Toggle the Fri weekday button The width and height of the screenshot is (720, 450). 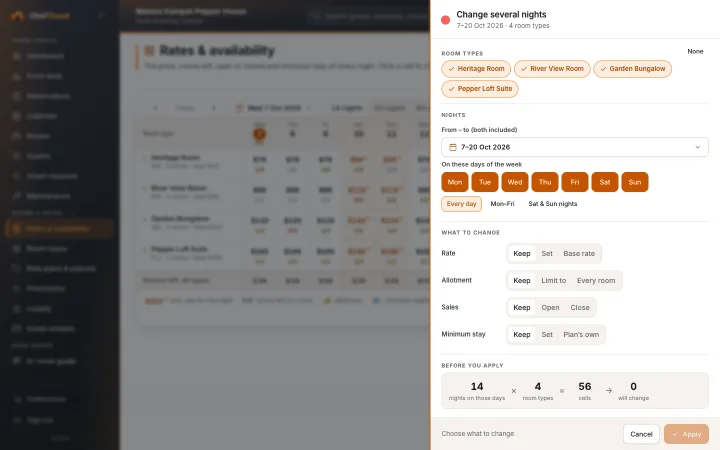coord(575,182)
